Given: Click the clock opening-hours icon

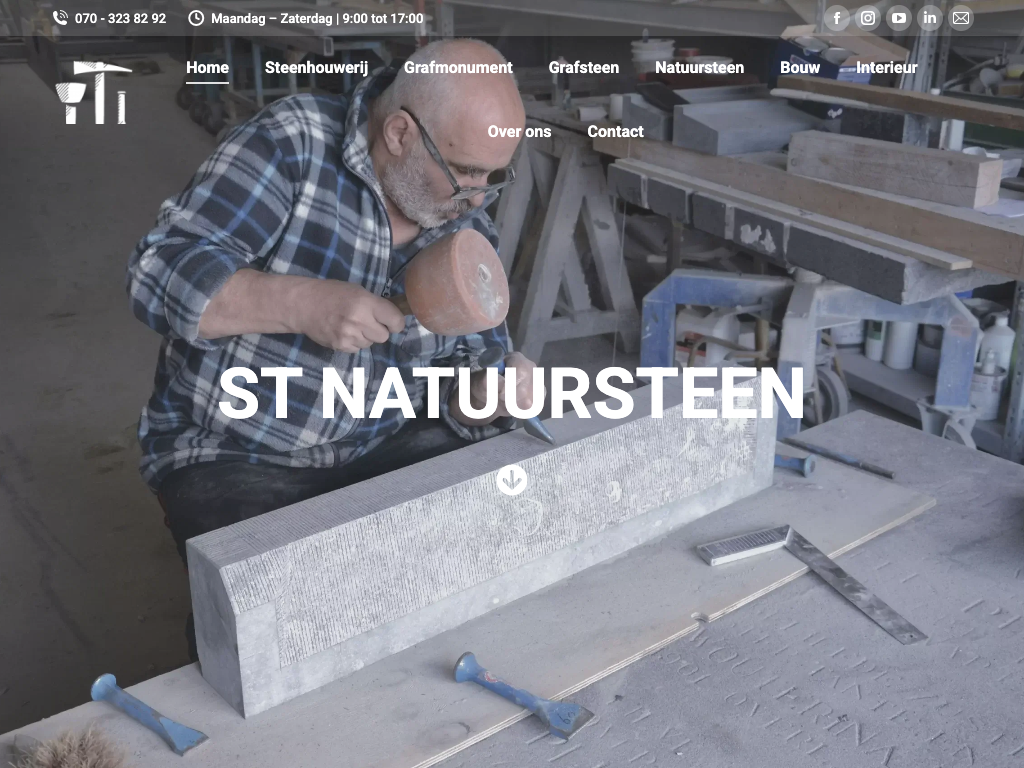Looking at the screenshot, I should coord(196,18).
